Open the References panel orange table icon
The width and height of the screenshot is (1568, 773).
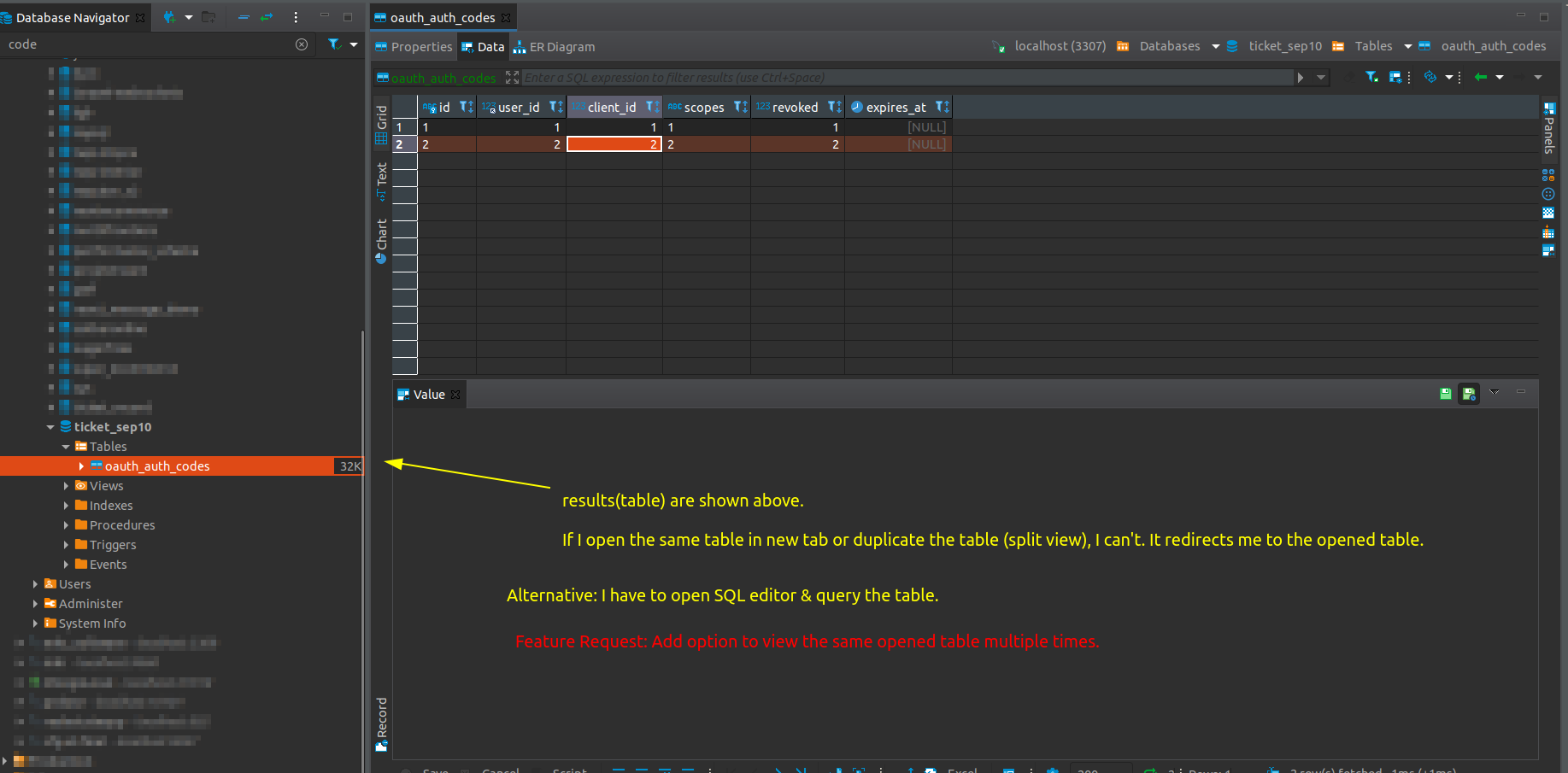[1548, 231]
